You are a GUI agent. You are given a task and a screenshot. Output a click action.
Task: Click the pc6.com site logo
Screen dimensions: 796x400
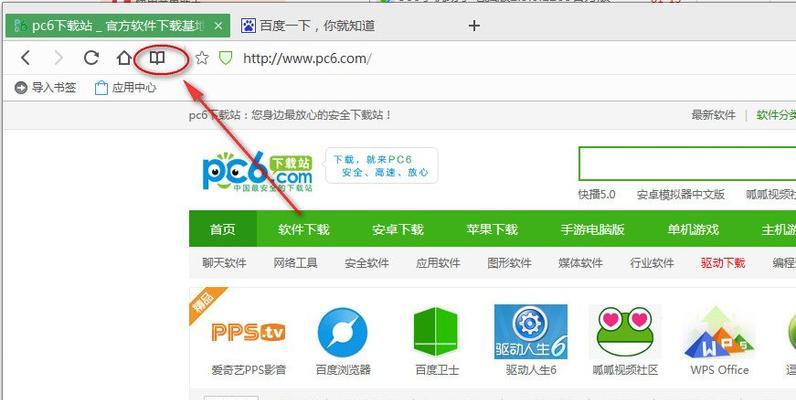pyautogui.click(x=257, y=172)
